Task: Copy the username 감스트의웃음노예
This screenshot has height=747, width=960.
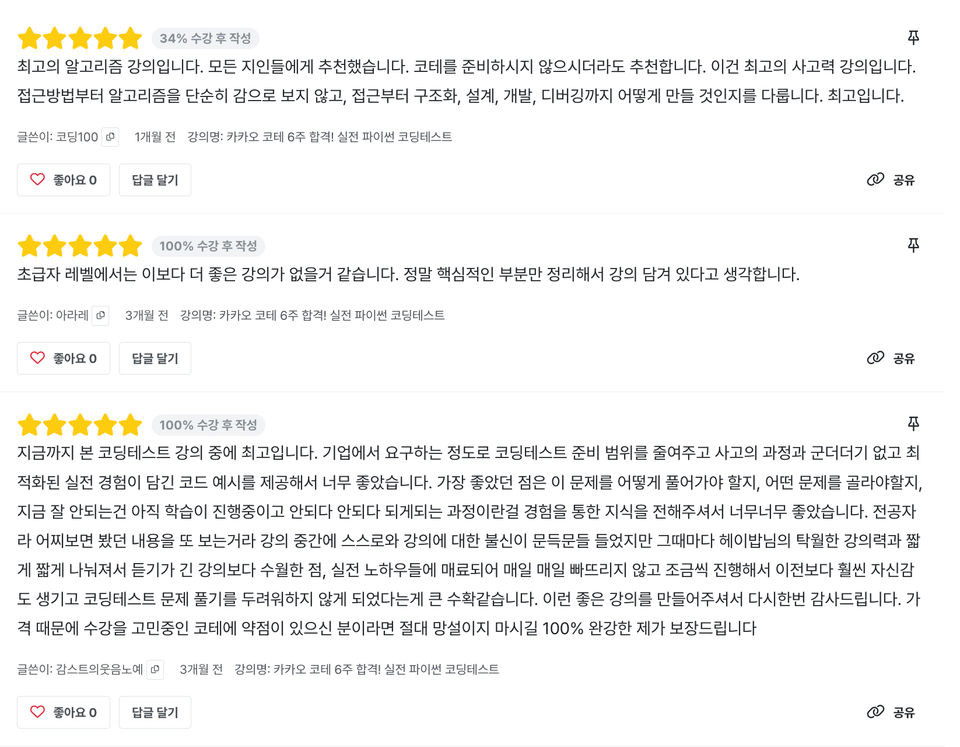Action: (155, 670)
